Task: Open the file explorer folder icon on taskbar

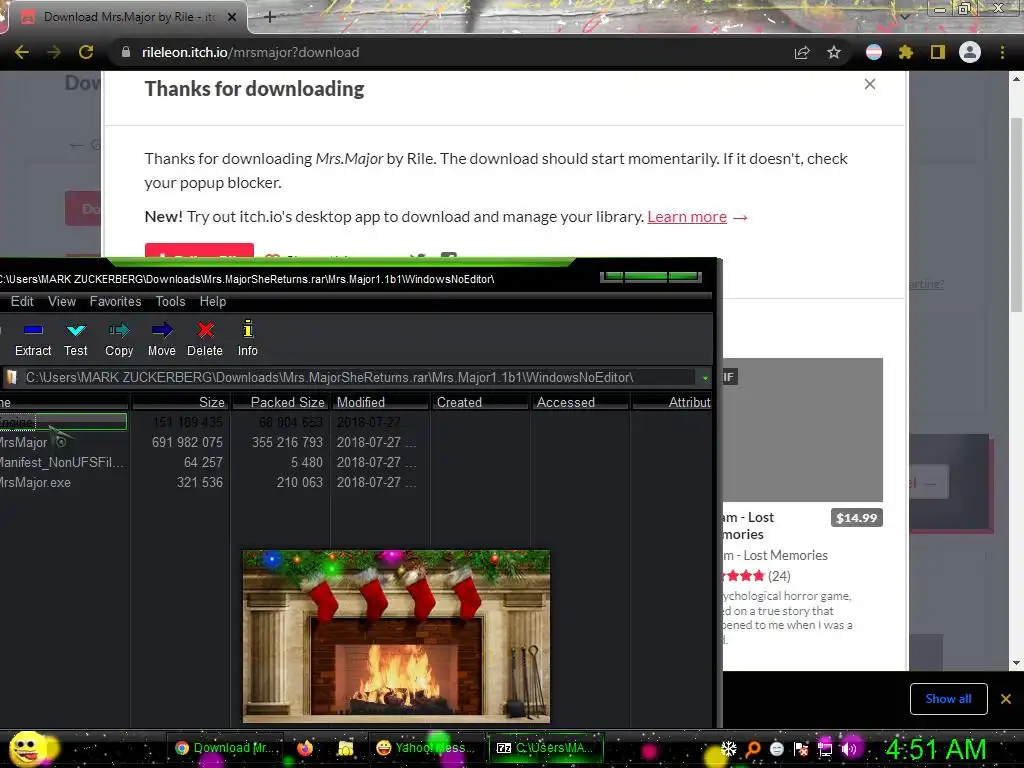Action: [x=345, y=748]
